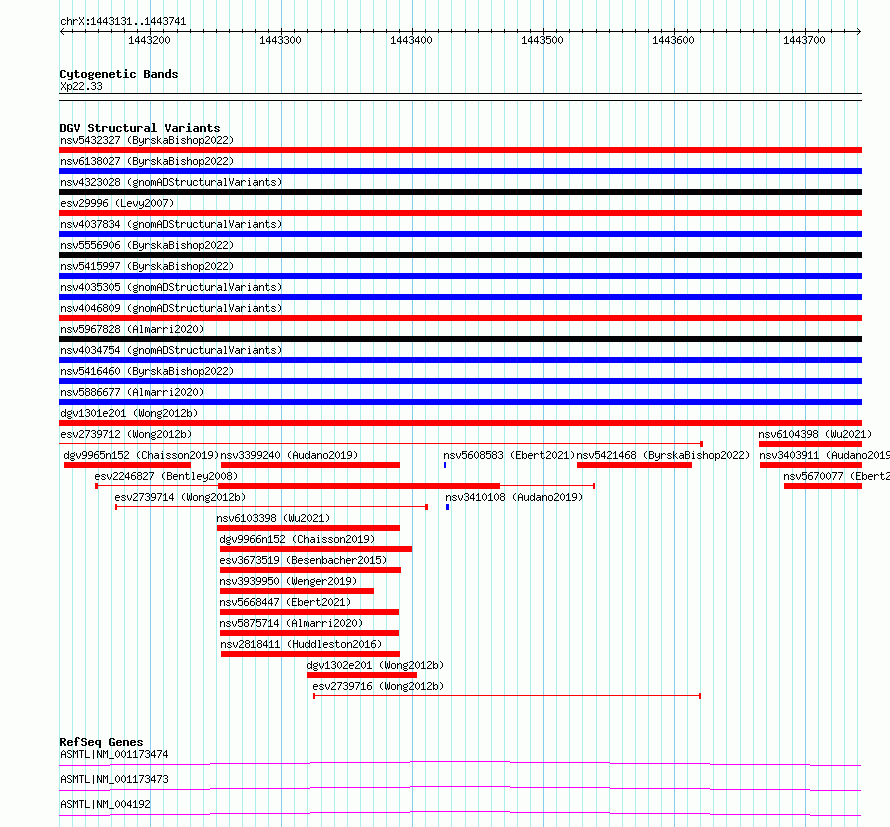Screen dimensions: 890x827
Task: Click esv3673519 (Besenbacher2015) label
Action: click(304, 560)
